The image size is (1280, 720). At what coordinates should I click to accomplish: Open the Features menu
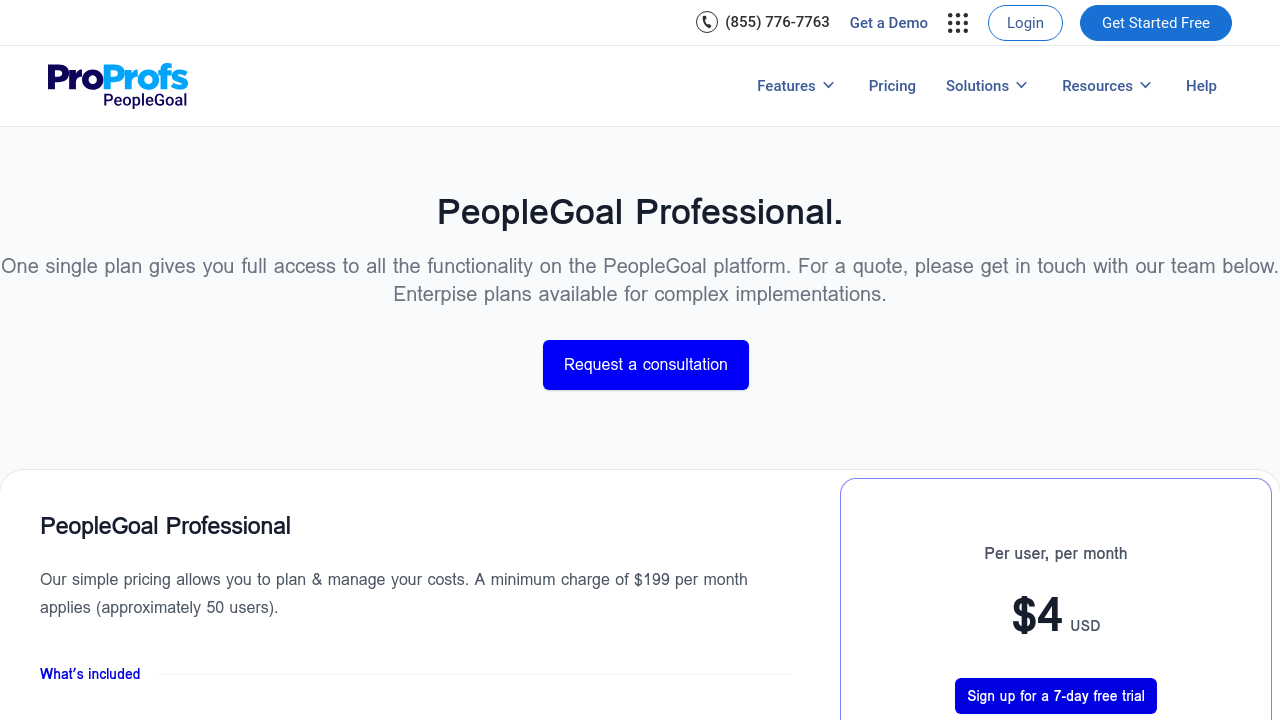click(786, 86)
